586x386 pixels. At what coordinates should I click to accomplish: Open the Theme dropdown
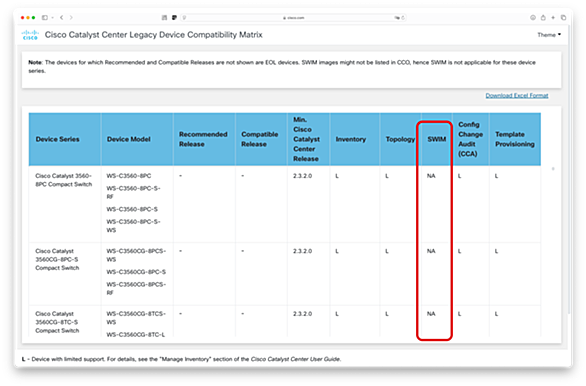tap(549, 35)
